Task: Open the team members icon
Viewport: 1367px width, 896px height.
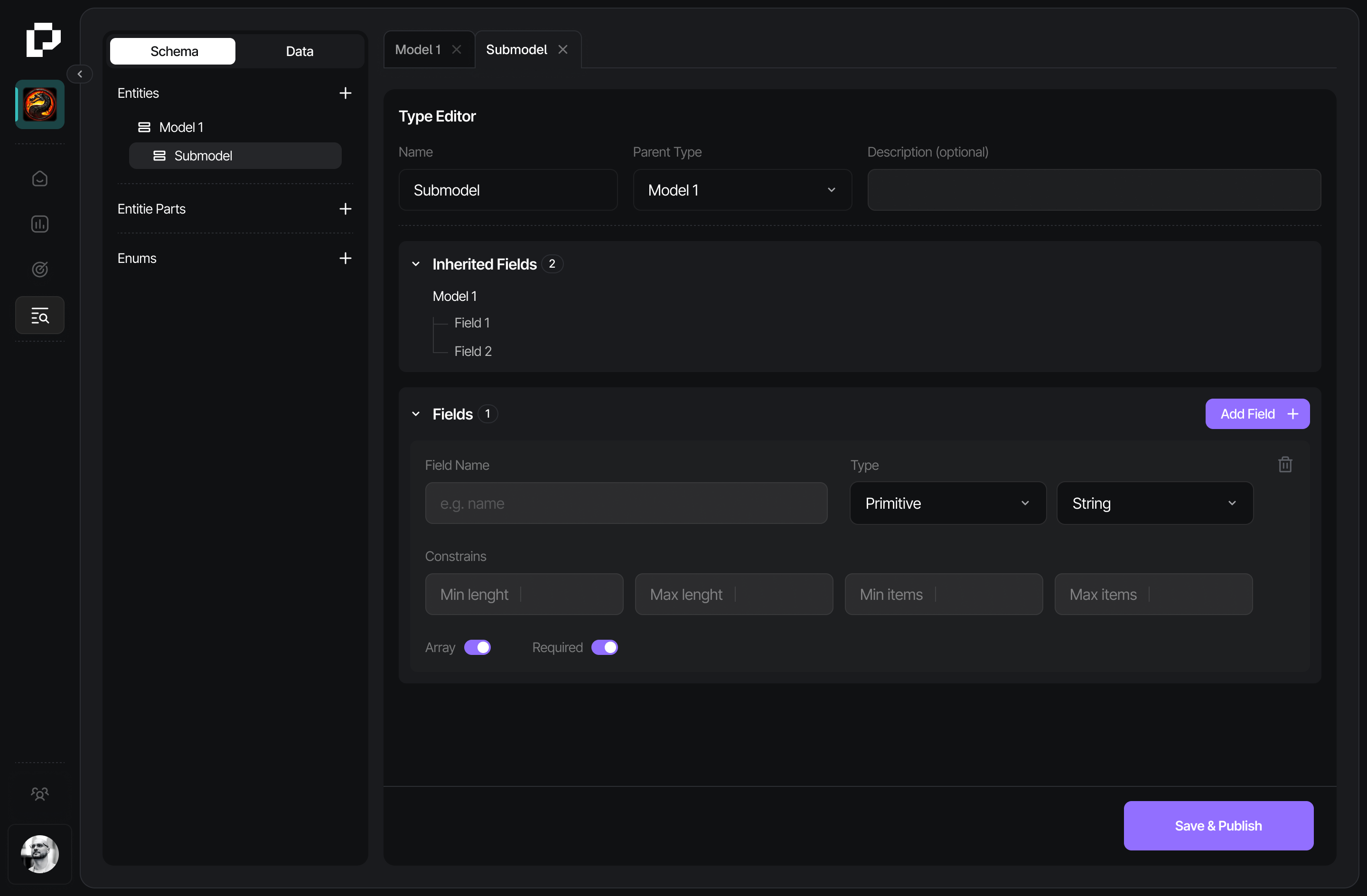Action: tap(39, 793)
